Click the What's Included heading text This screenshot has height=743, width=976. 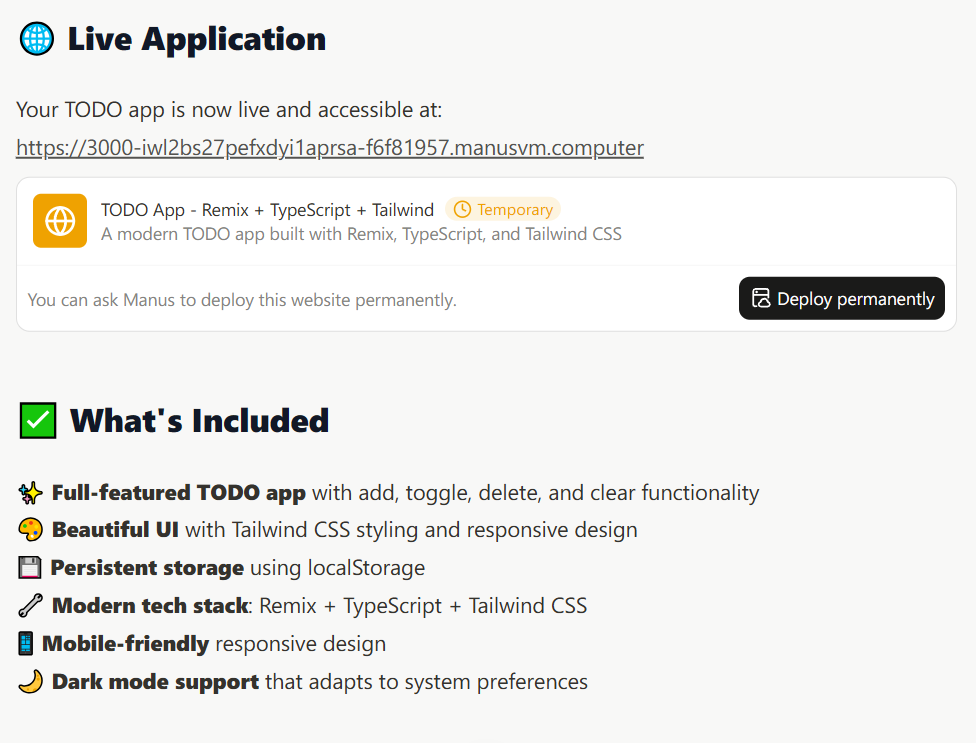pyautogui.click(x=199, y=421)
